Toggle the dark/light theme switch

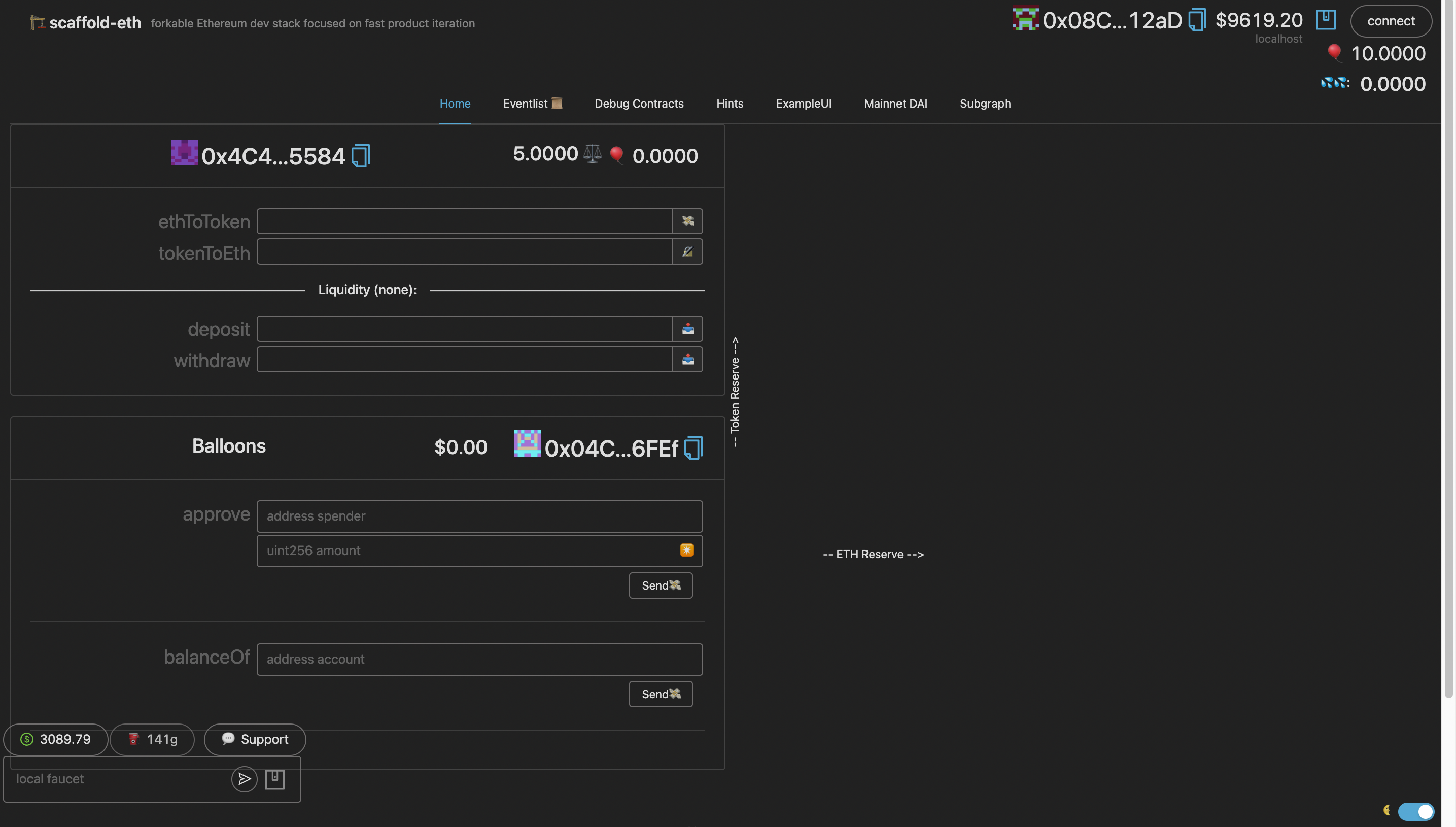tap(1416, 811)
